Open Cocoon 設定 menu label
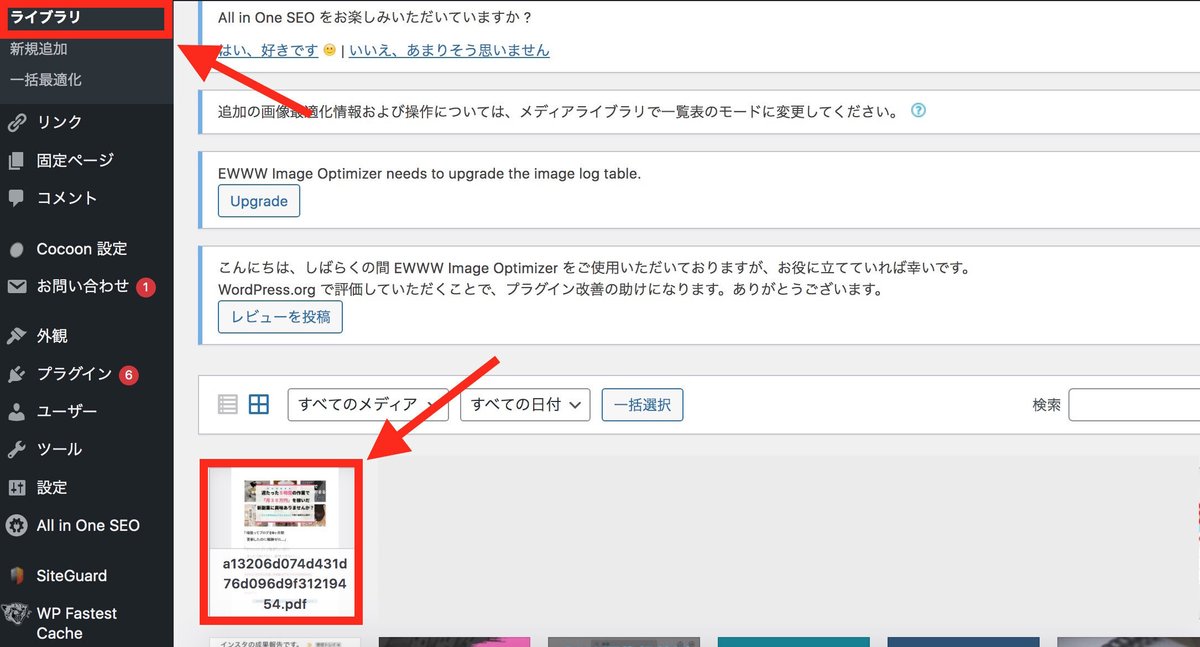The height and width of the screenshot is (647, 1200). coord(82,249)
